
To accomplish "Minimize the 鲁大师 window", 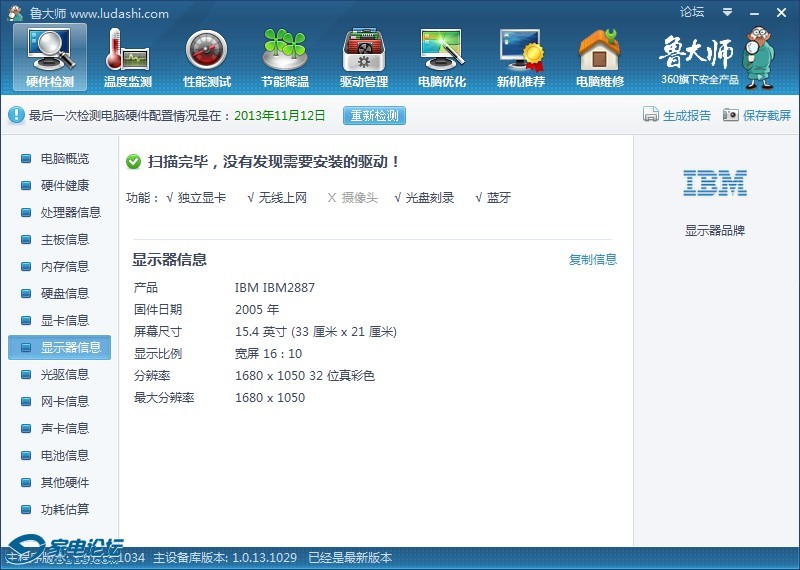I will click(x=755, y=12).
